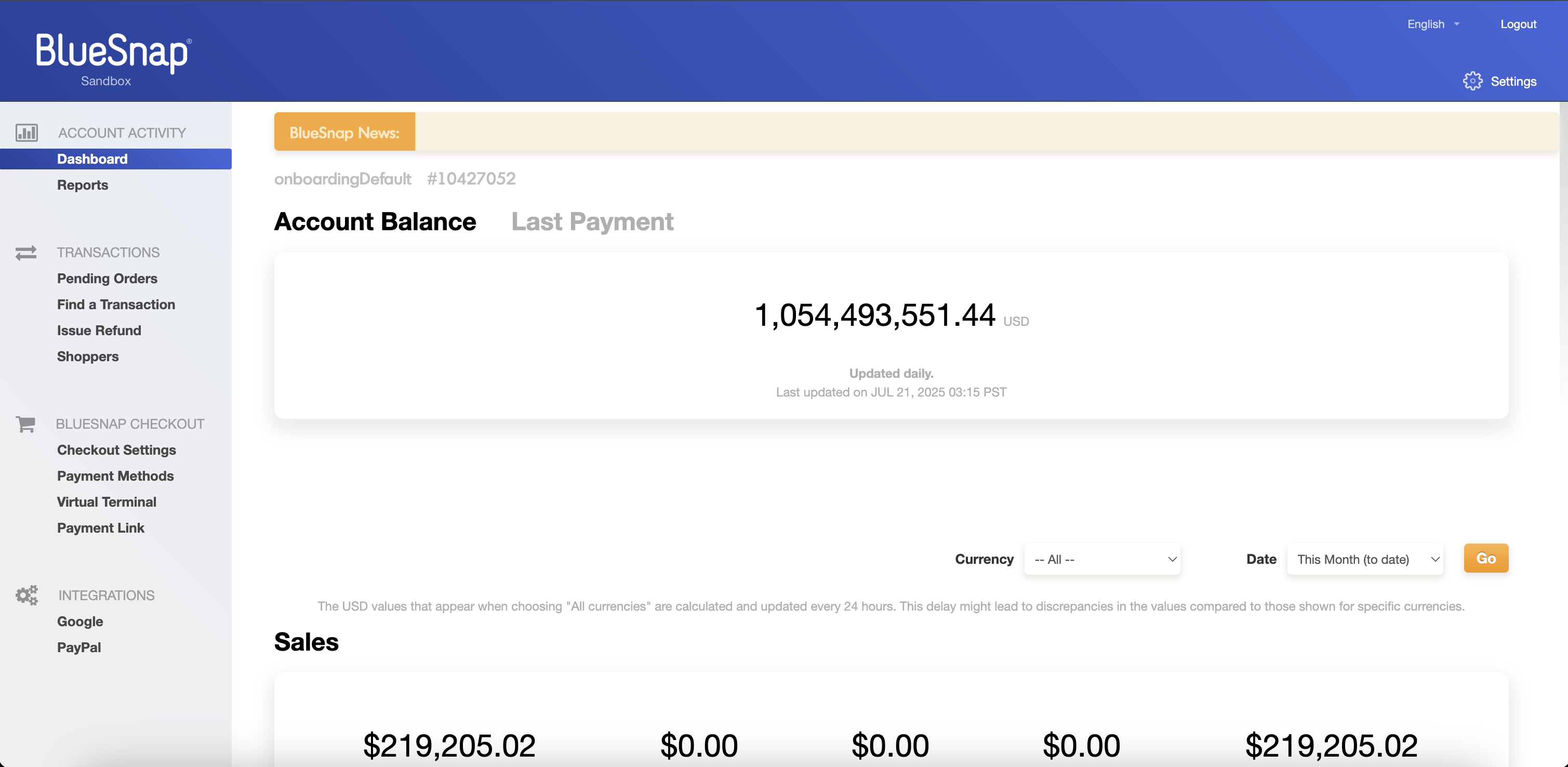
Task: Open Find a Transaction
Action: 116,305
